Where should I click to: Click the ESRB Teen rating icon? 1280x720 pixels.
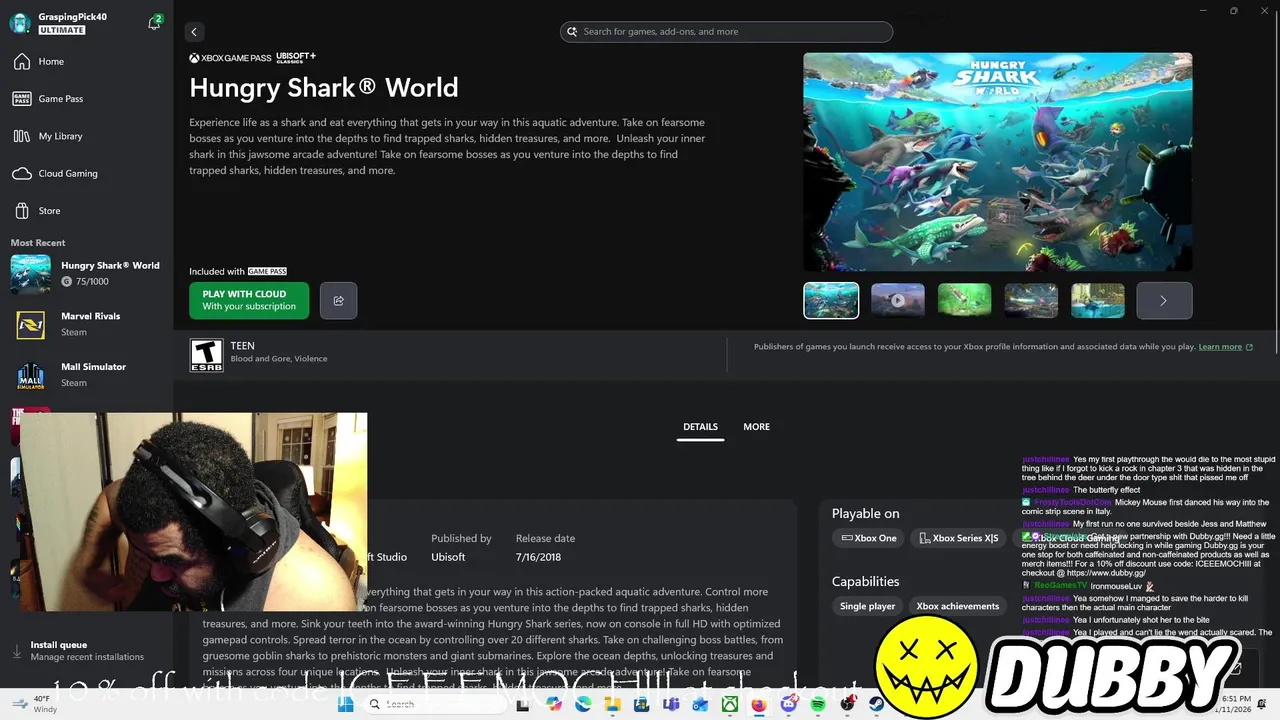206,354
